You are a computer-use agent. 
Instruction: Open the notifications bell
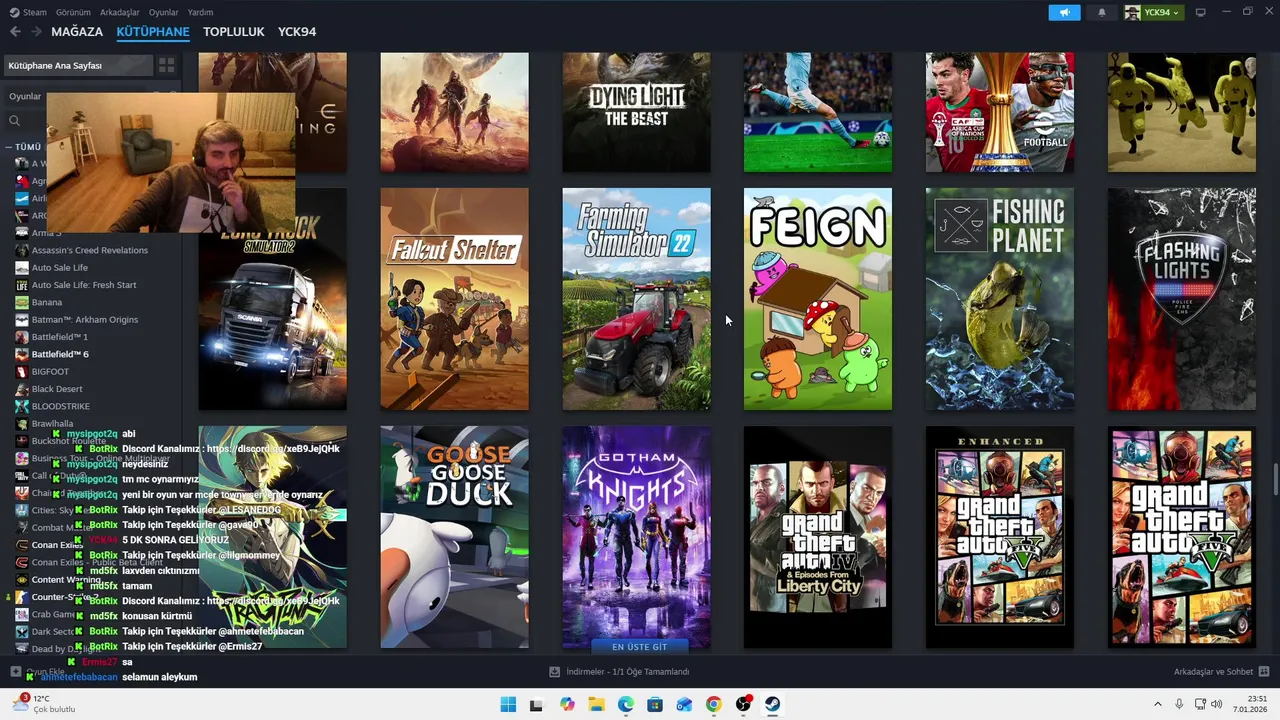[1102, 12]
